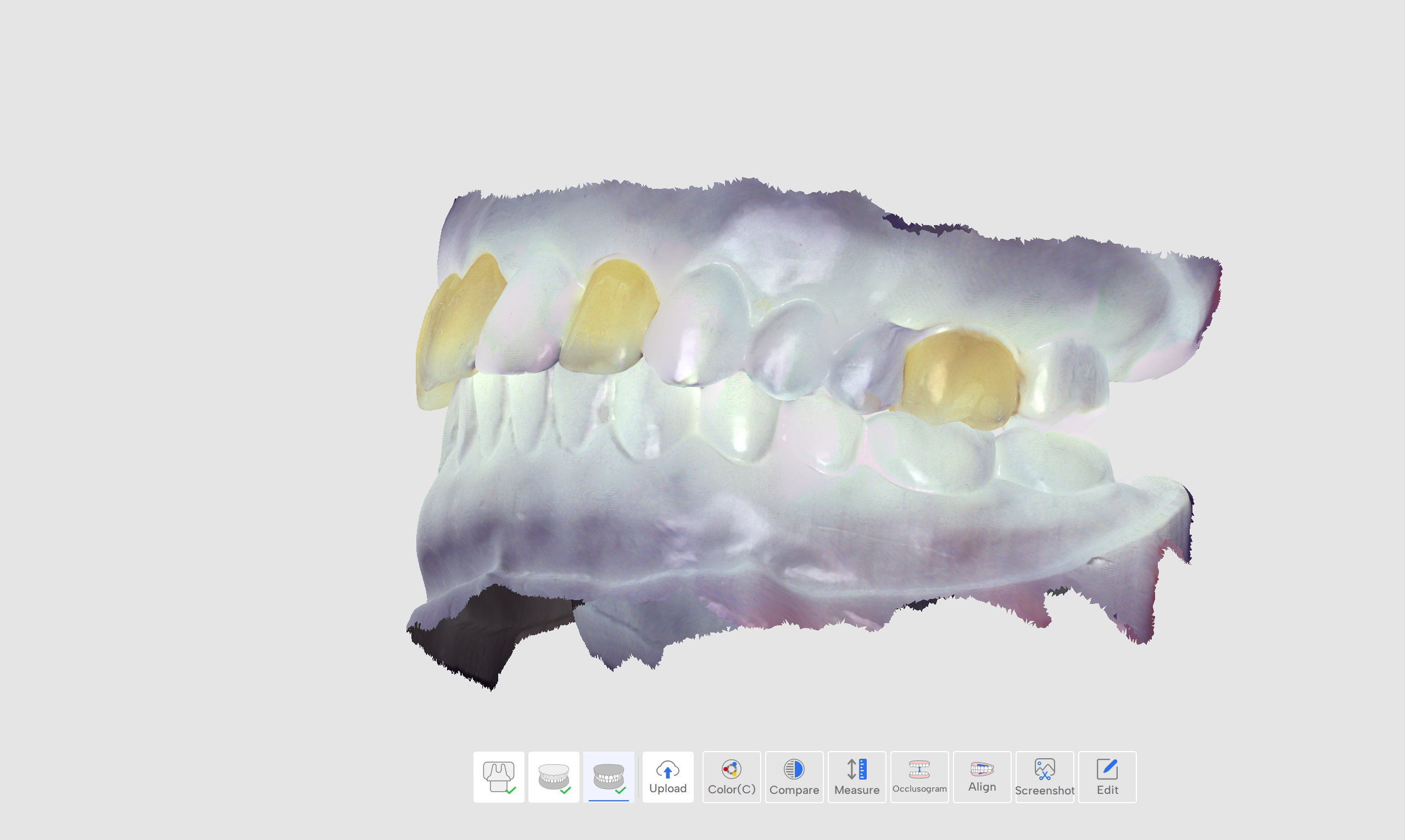Upload the scan to the cloud
The width and height of the screenshot is (1405, 840).
(668, 777)
